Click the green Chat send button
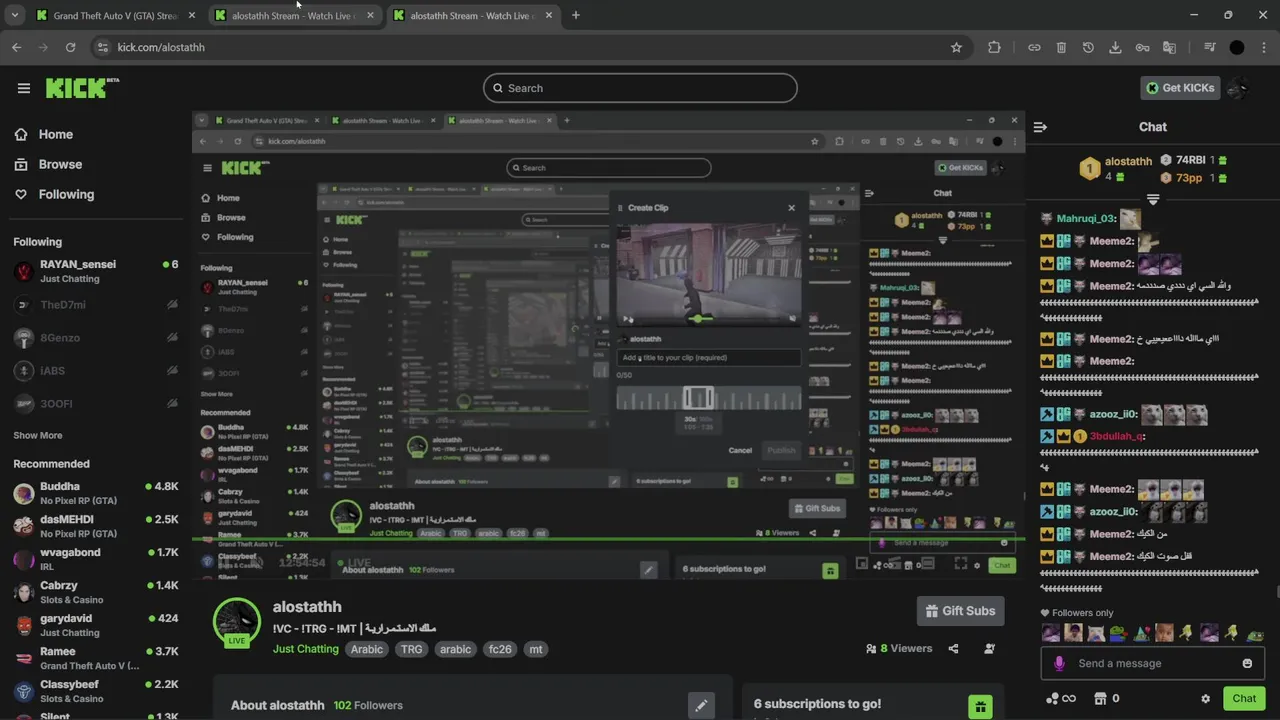The image size is (1280, 720). [x=1244, y=699]
